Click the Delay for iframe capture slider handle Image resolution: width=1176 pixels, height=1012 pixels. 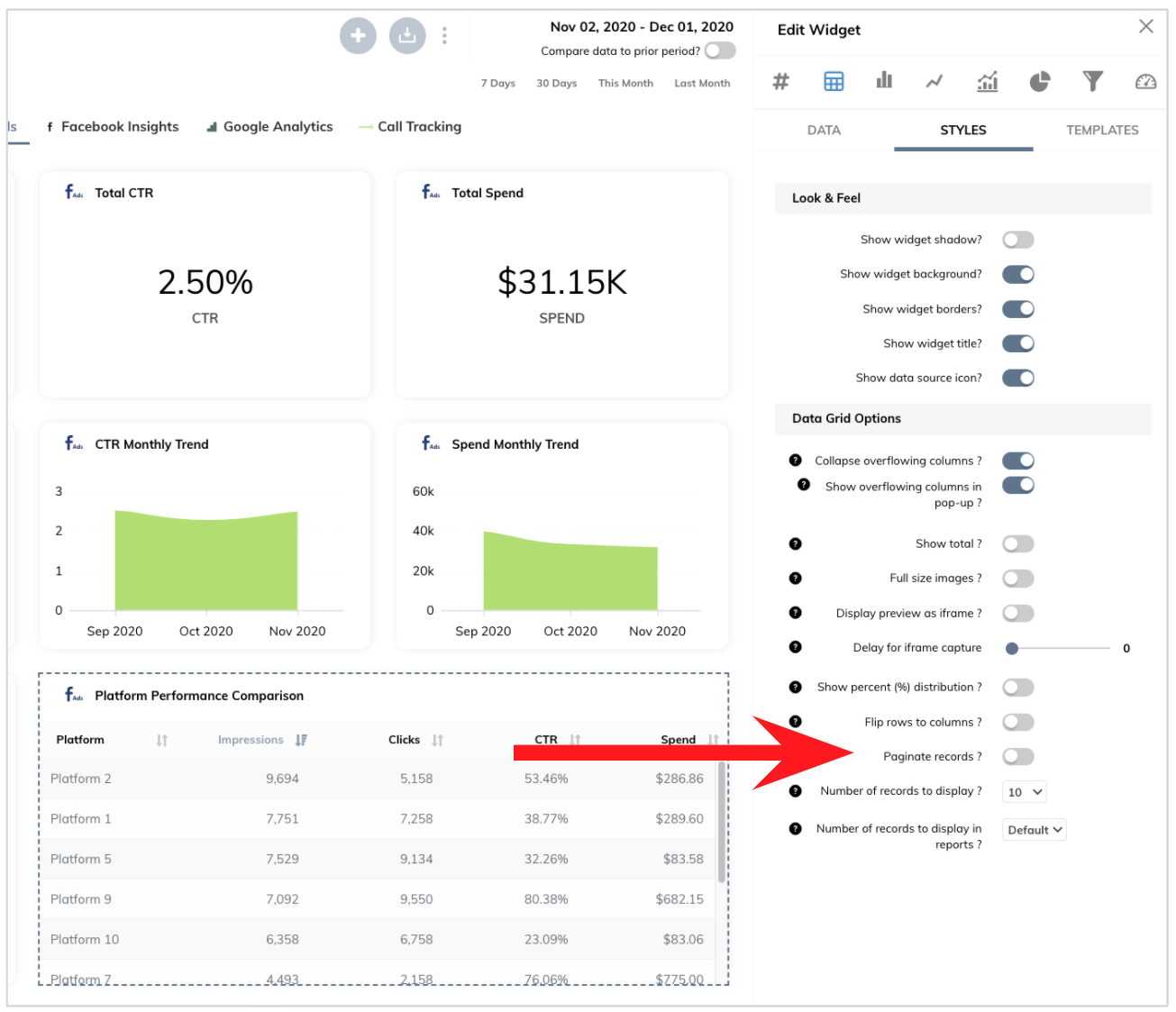pos(1012,648)
